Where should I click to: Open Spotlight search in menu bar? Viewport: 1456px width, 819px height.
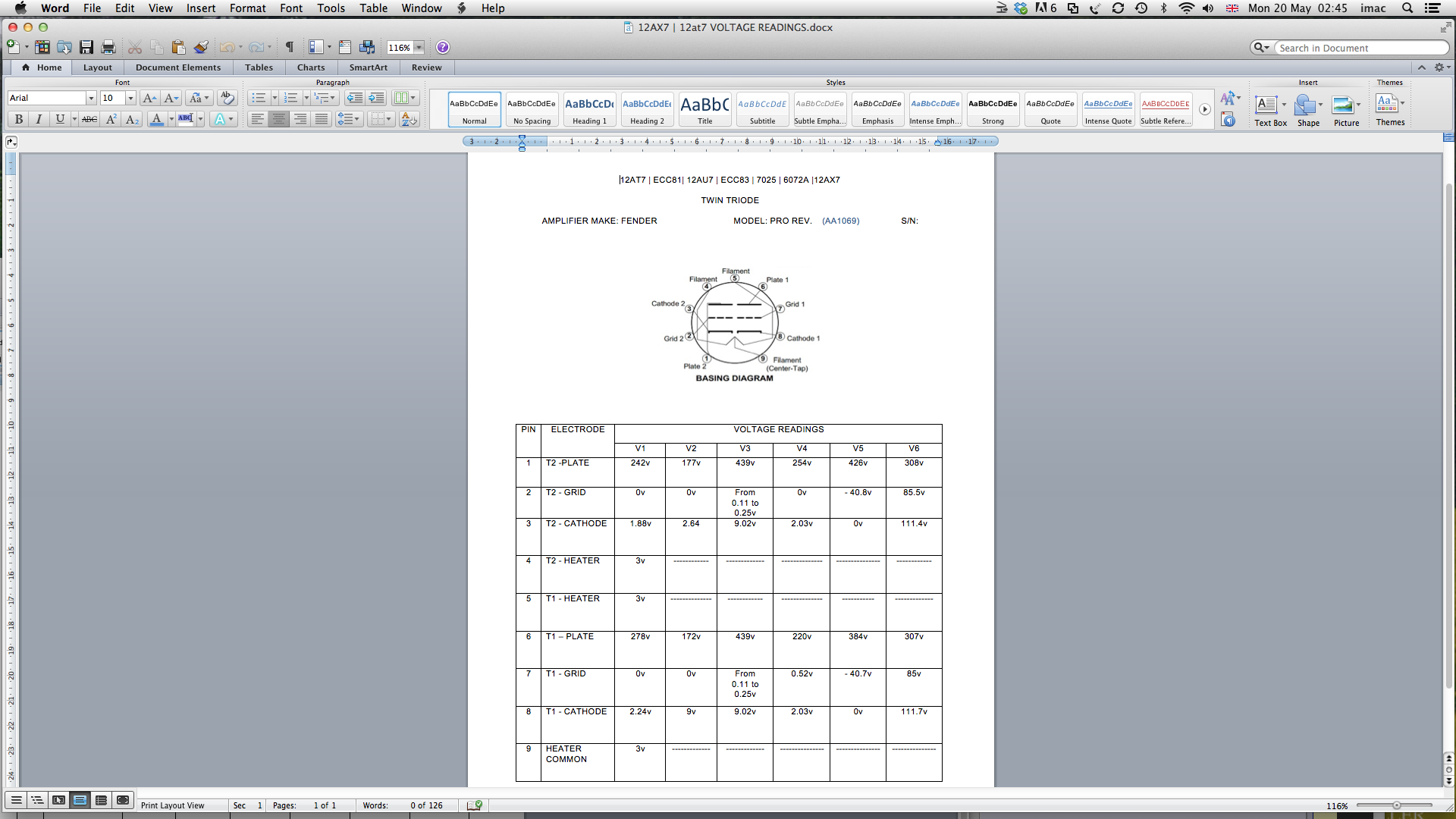[x=1407, y=8]
